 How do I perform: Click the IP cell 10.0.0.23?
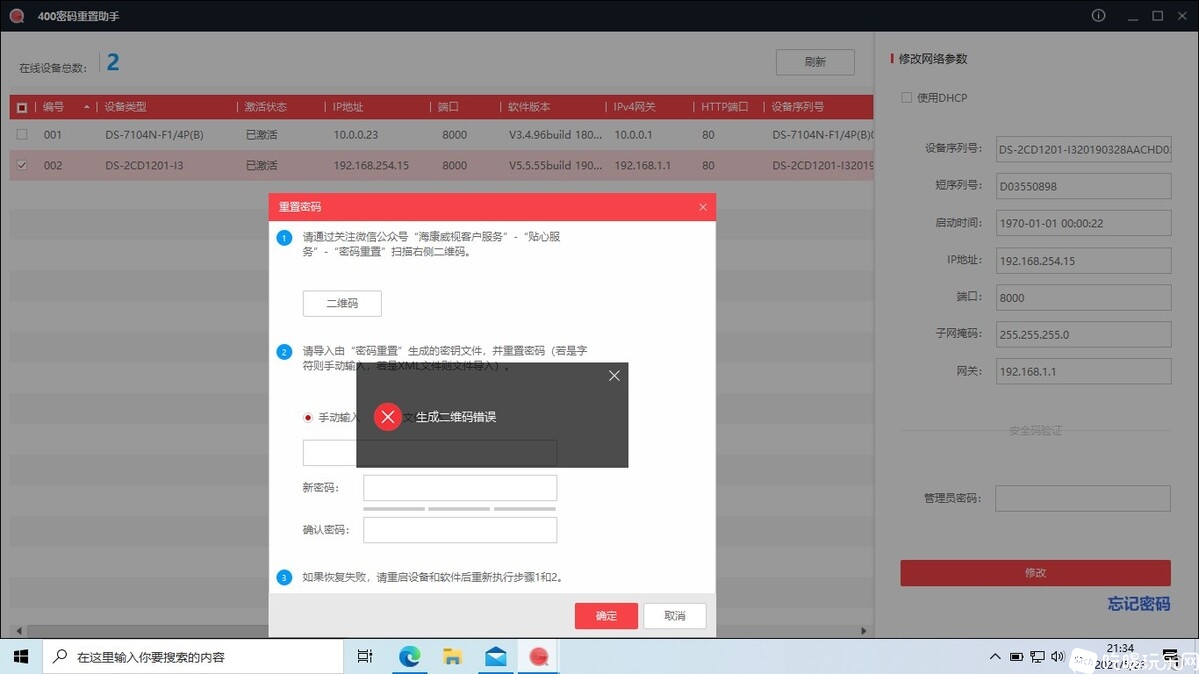coord(356,135)
